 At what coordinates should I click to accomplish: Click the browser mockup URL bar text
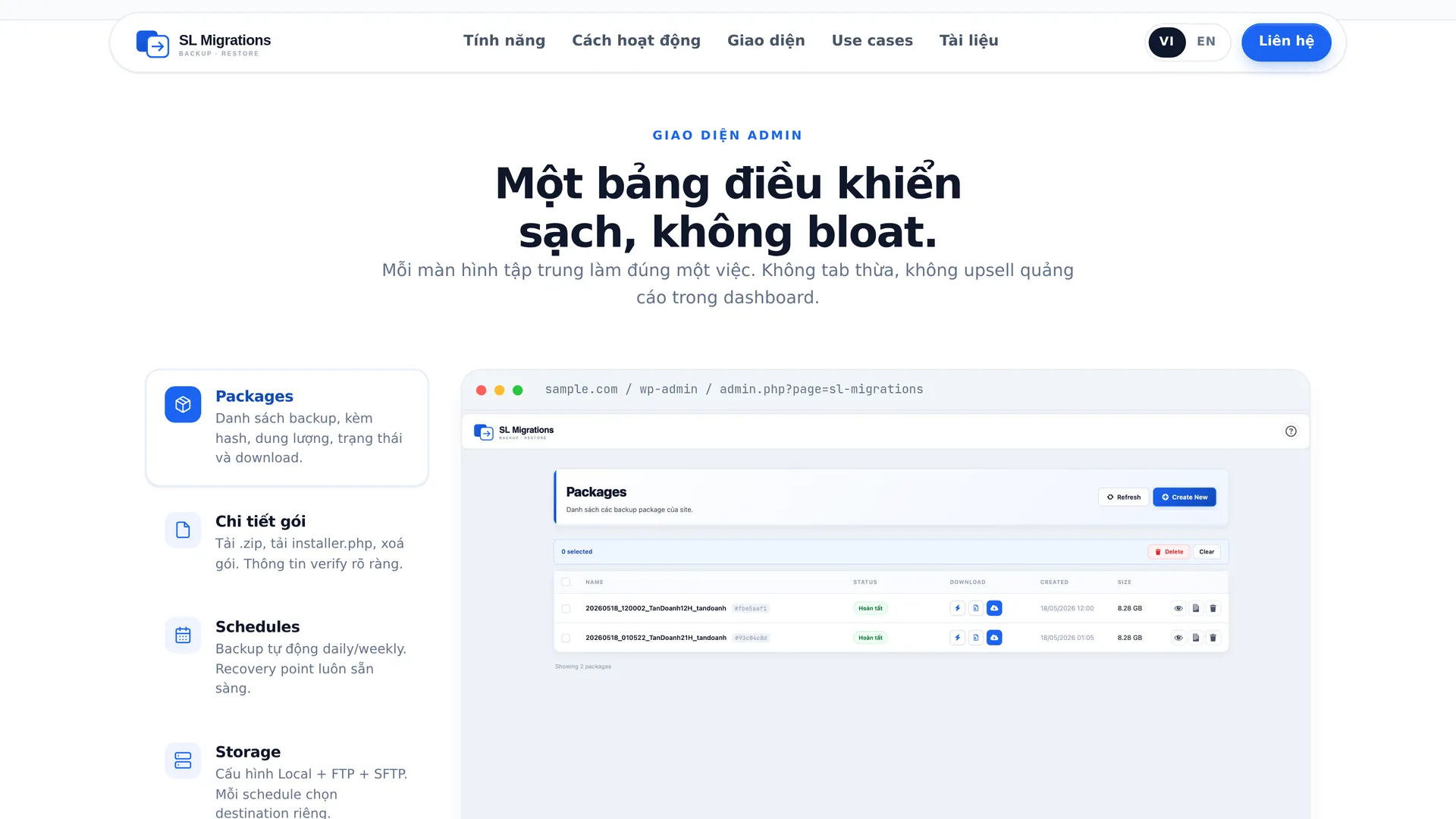[734, 389]
